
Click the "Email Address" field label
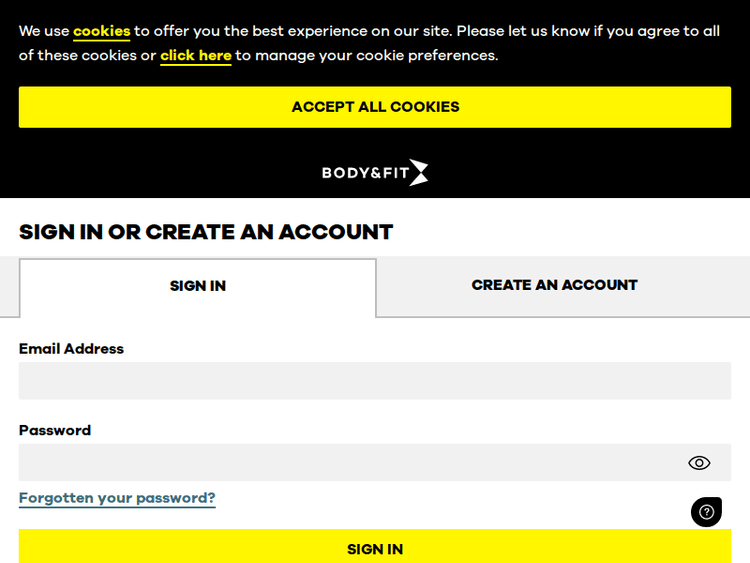(71, 349)
